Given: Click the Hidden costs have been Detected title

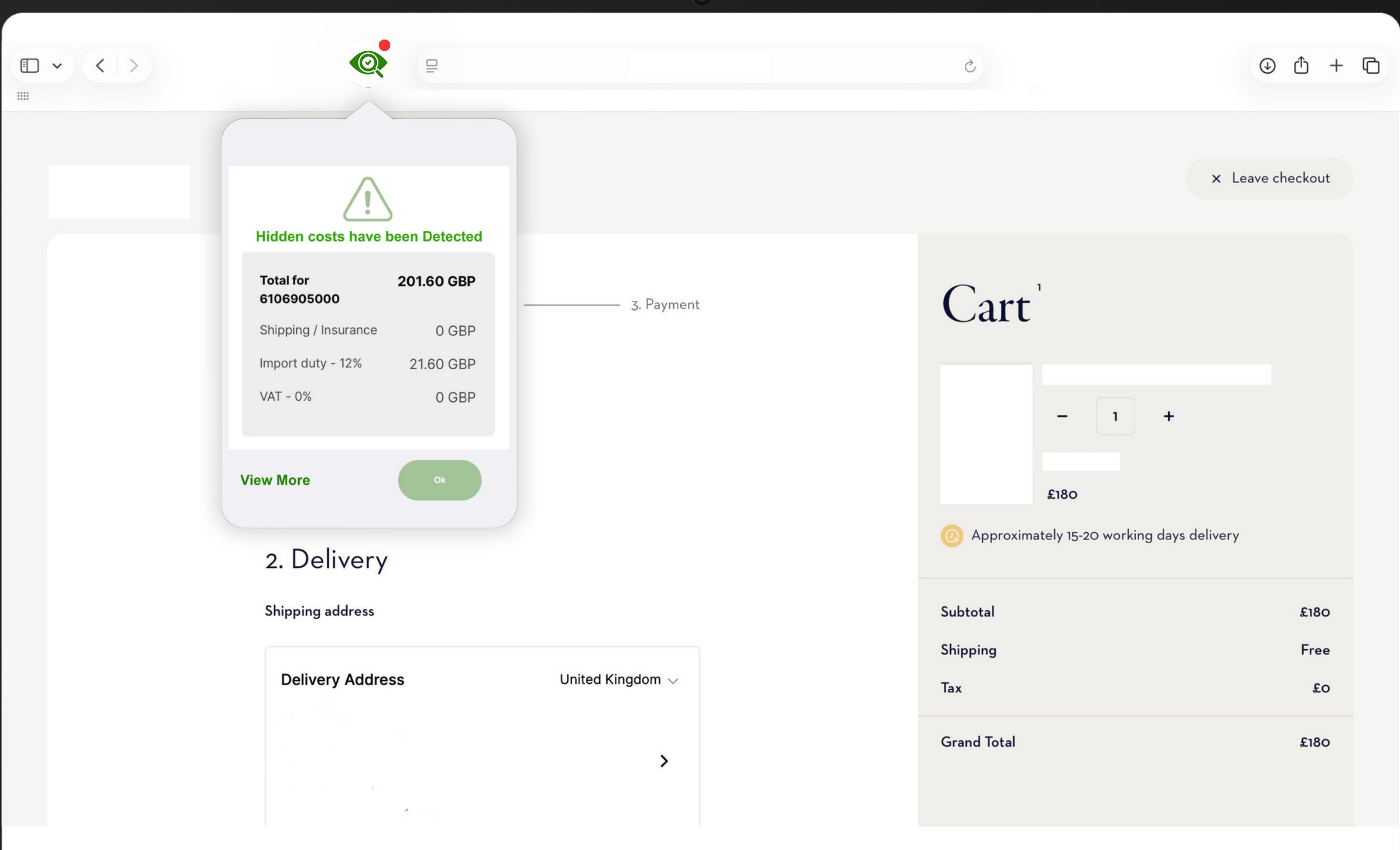Looking at the screenshot, I should [369, 236].
